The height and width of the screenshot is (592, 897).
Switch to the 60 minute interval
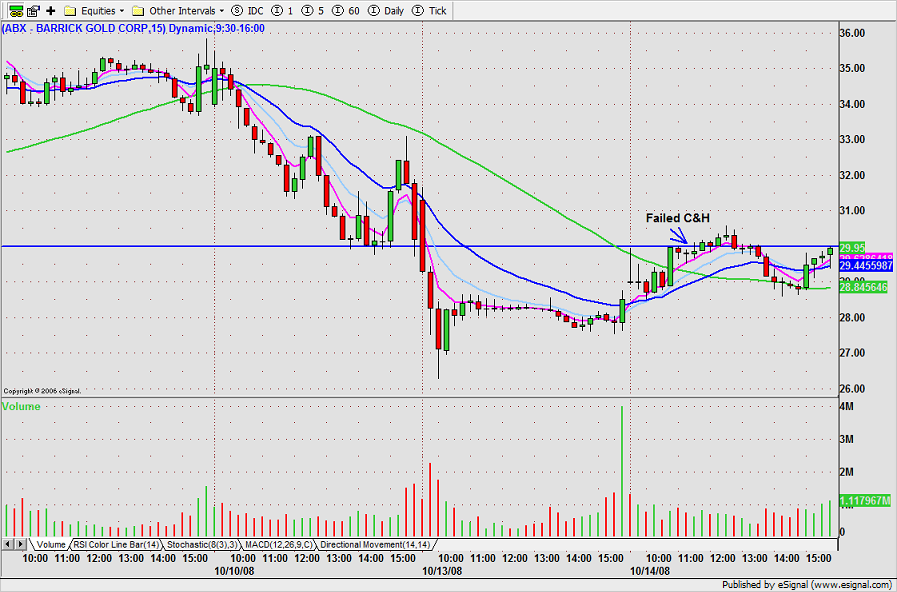pos(346,10)
